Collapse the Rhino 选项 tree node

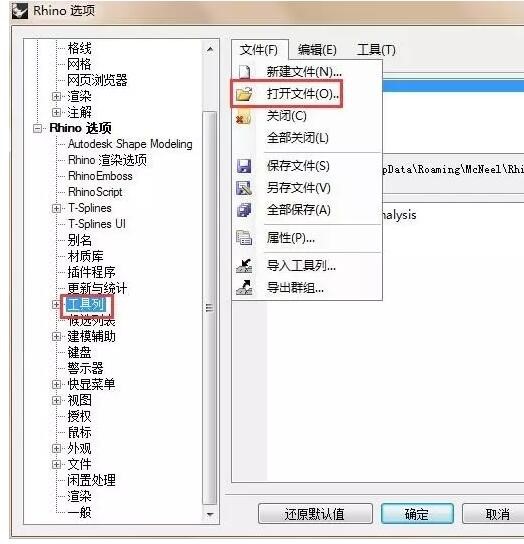pyautogui.click(x=37, y=128)
